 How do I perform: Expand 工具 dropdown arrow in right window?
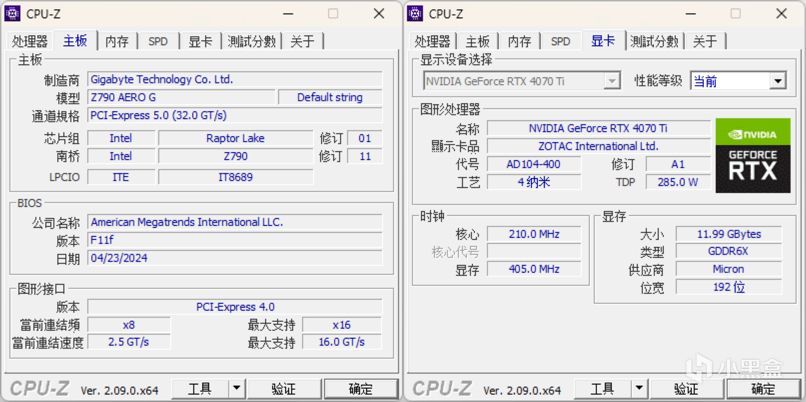point(639,389)
